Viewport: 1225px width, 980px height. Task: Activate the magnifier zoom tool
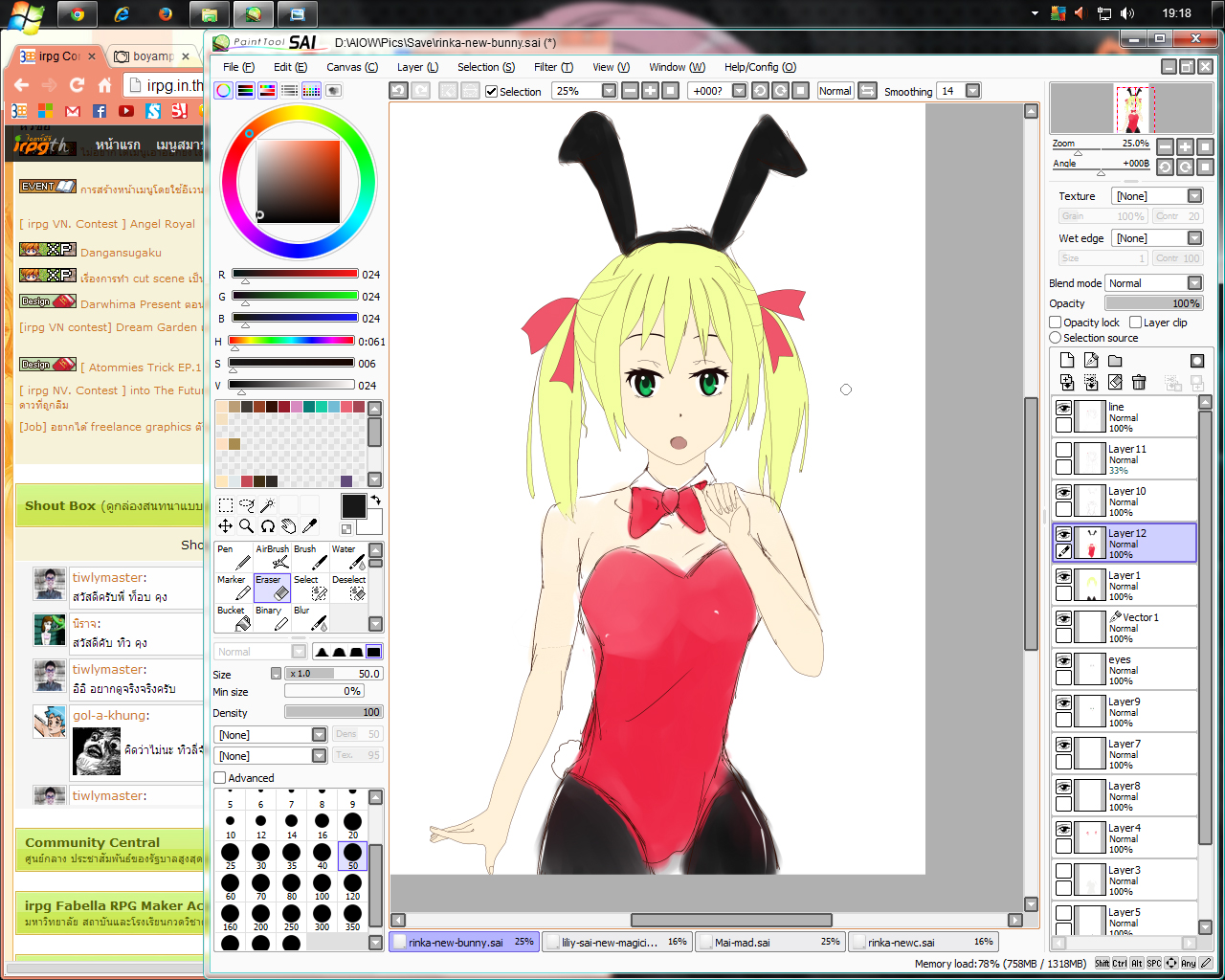[x=247, y=525]
